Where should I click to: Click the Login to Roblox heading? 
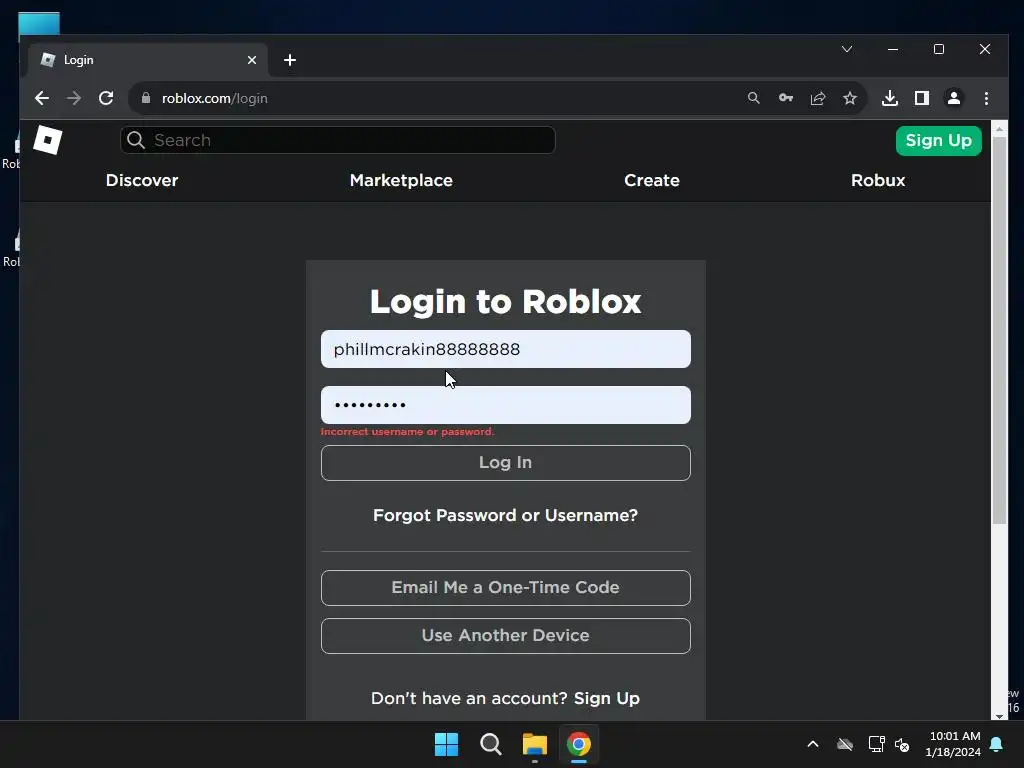coord(505,302)
